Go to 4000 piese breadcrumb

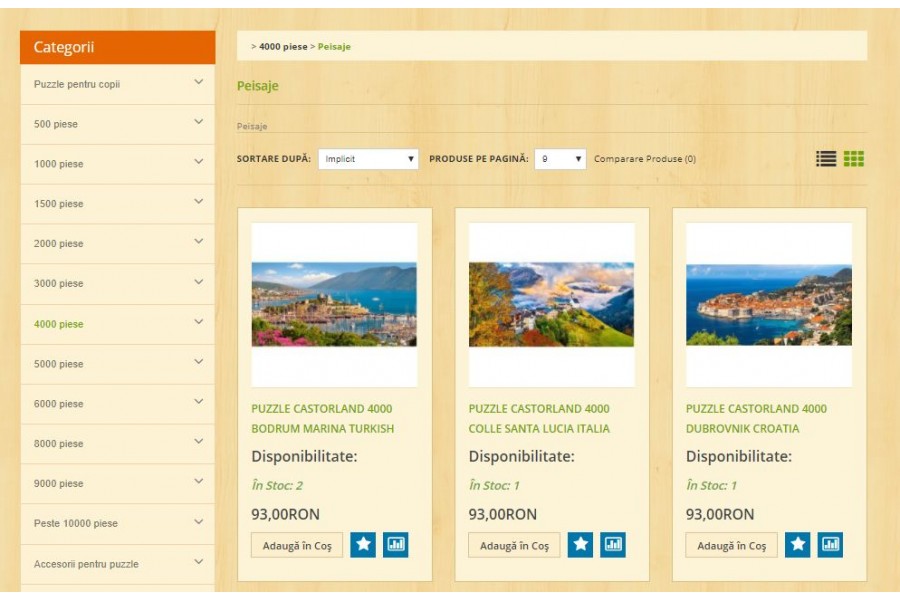[x=283, y=47]
